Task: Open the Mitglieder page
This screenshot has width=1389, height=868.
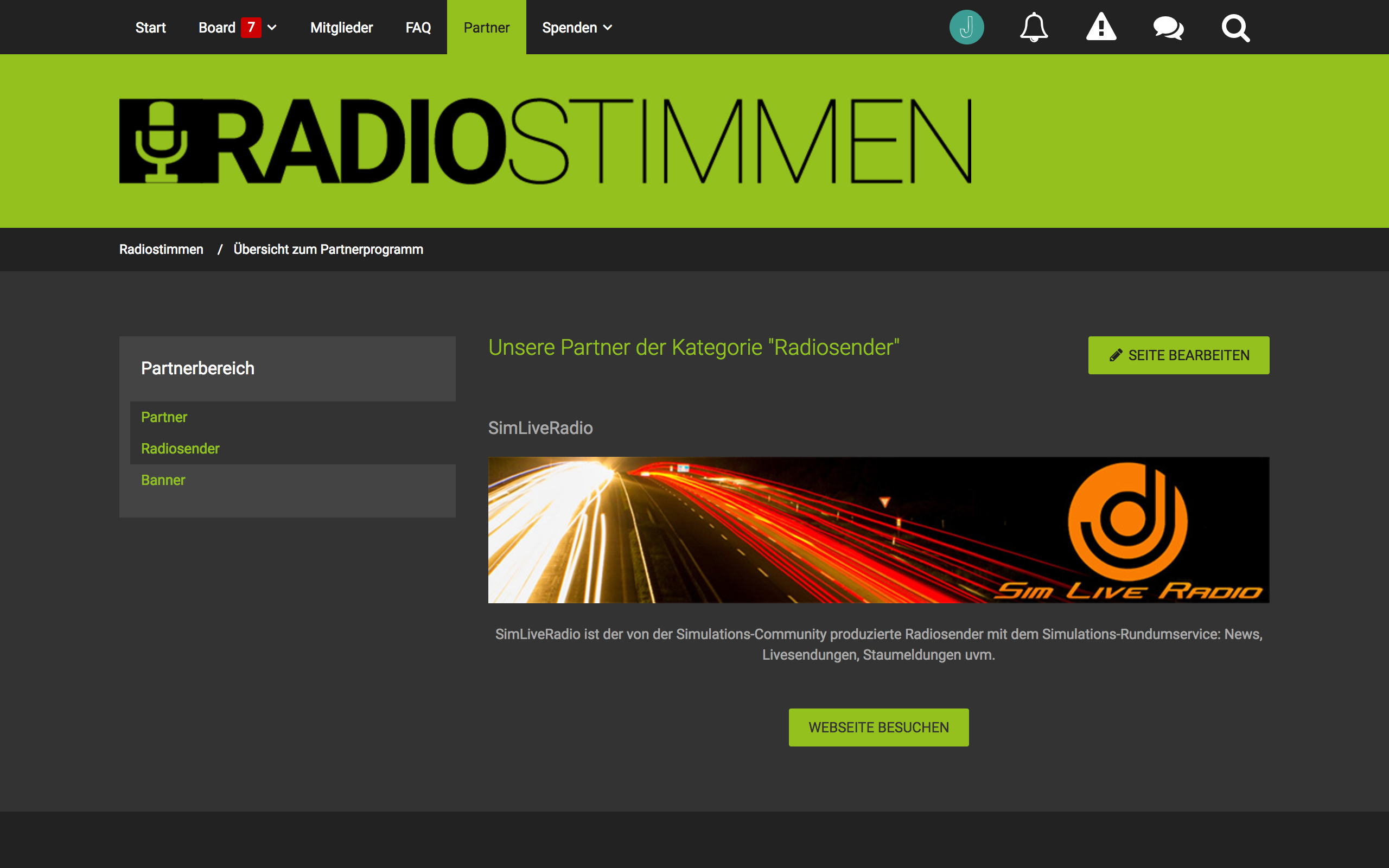Action: pos(341,27)
